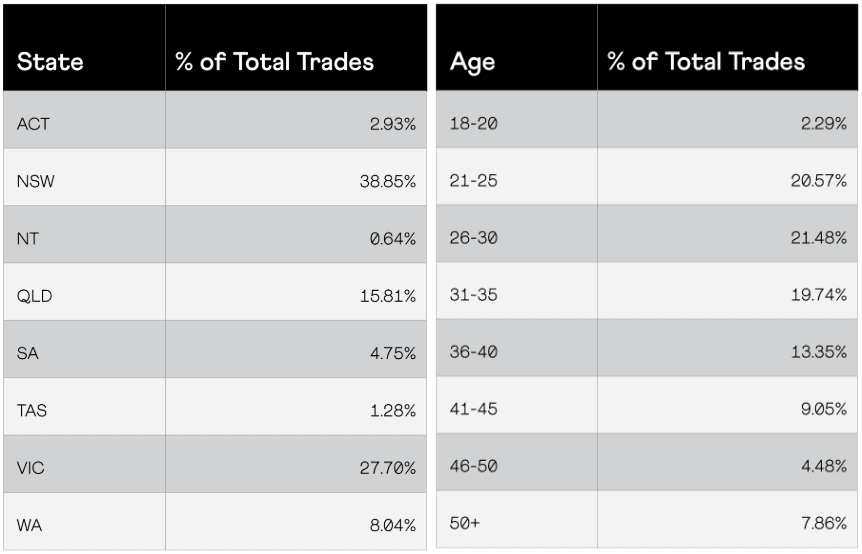This screenshot has width=862, height=554.
Task: Click the 21.48% value
Action: click(819, 239)
